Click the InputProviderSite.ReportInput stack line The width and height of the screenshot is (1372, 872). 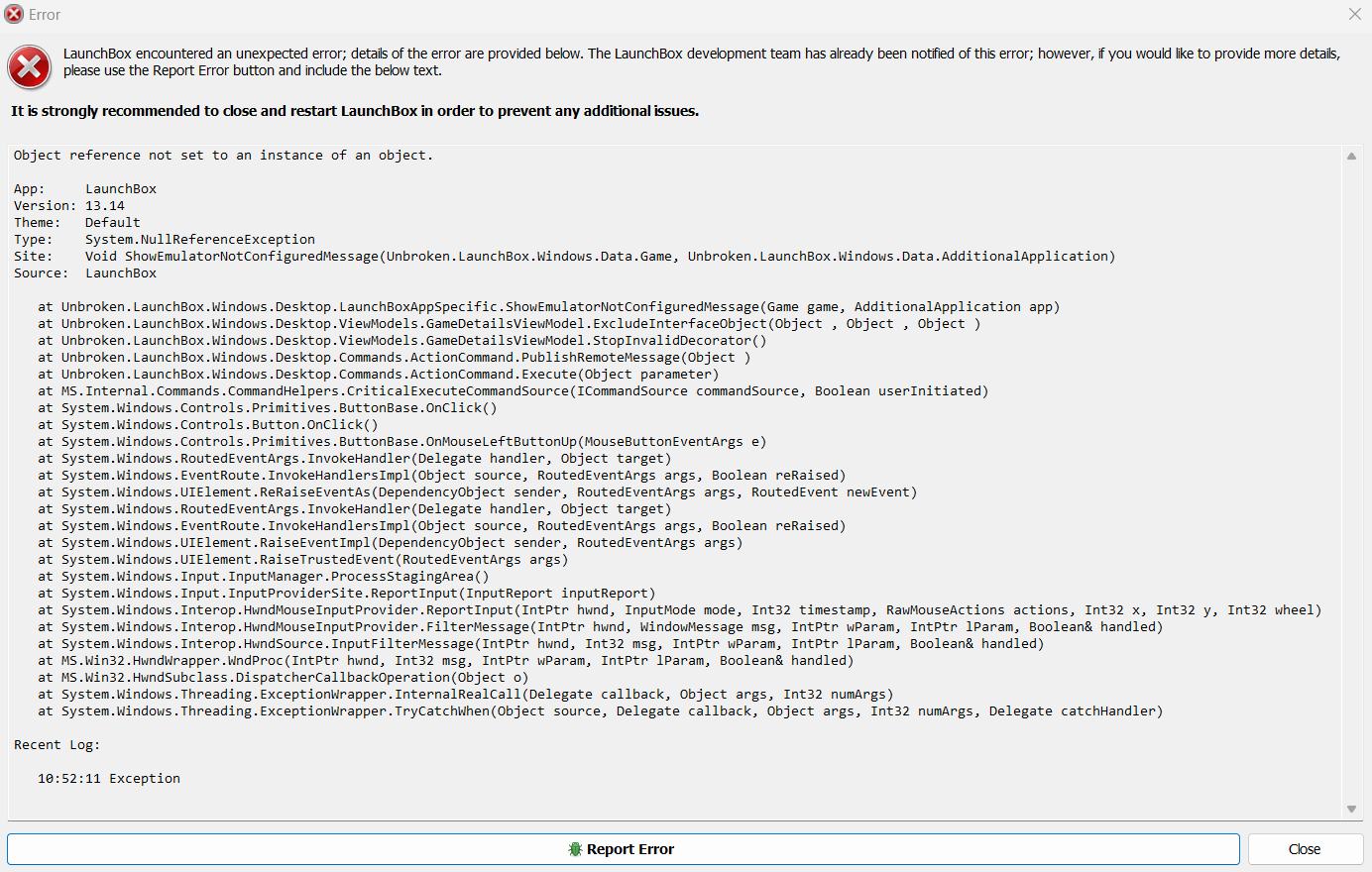[347, 594]
